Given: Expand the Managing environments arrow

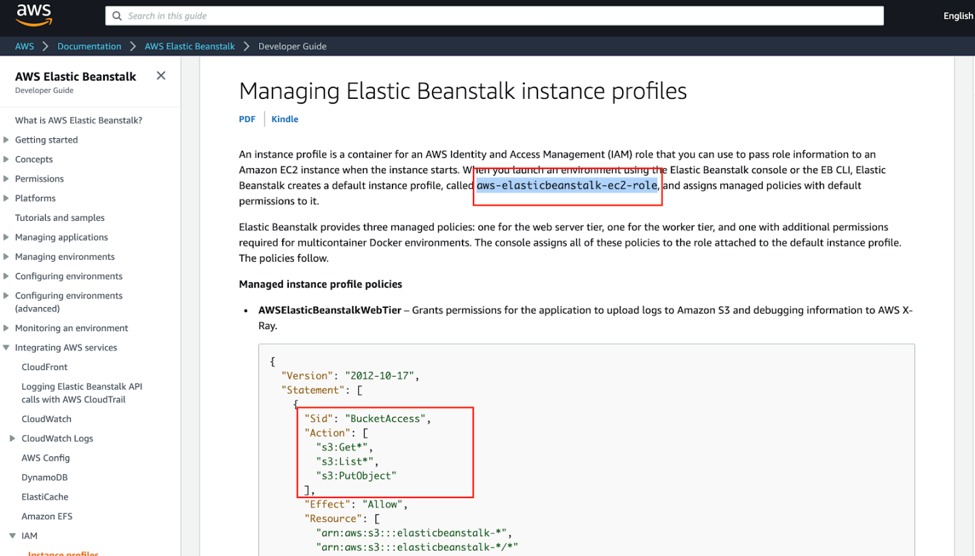Looking at the screenshot, I should pyautogui.click(x=6, y=256).
